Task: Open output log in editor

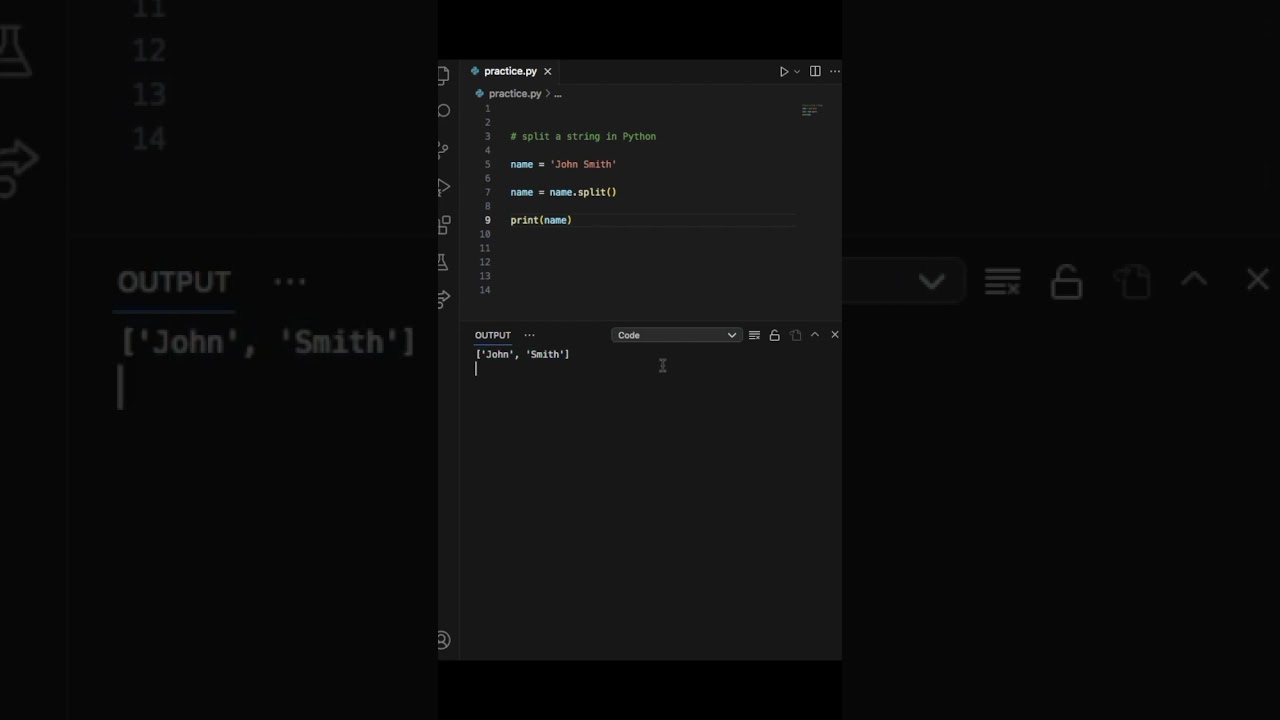Action: pos(795,335)
